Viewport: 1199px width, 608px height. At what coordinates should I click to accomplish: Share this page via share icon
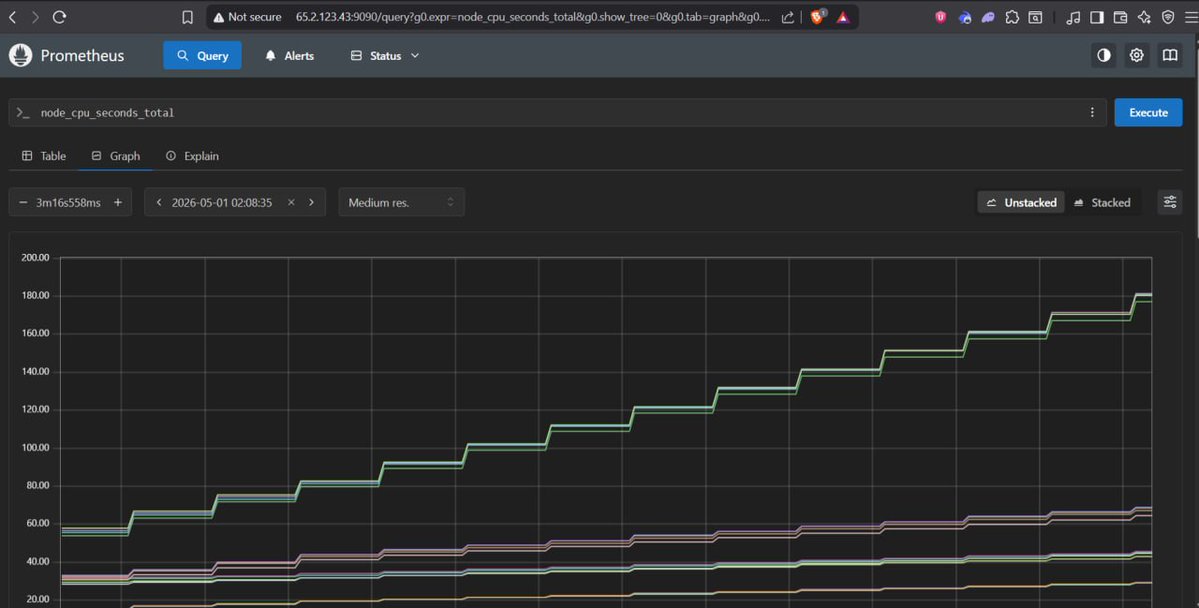788,17
